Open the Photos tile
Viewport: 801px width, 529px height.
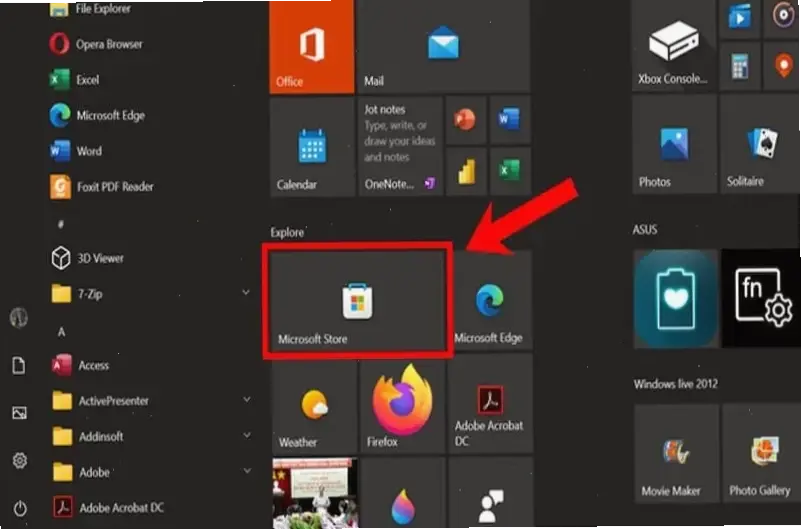[x=674, y=145]
